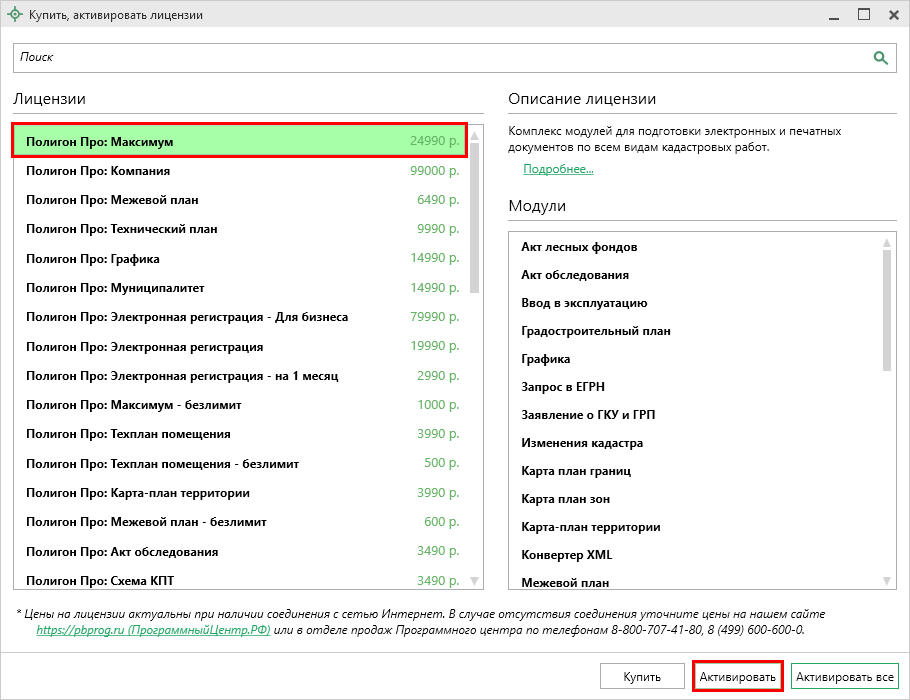Open the Подробнее... description link

(558, 169)
